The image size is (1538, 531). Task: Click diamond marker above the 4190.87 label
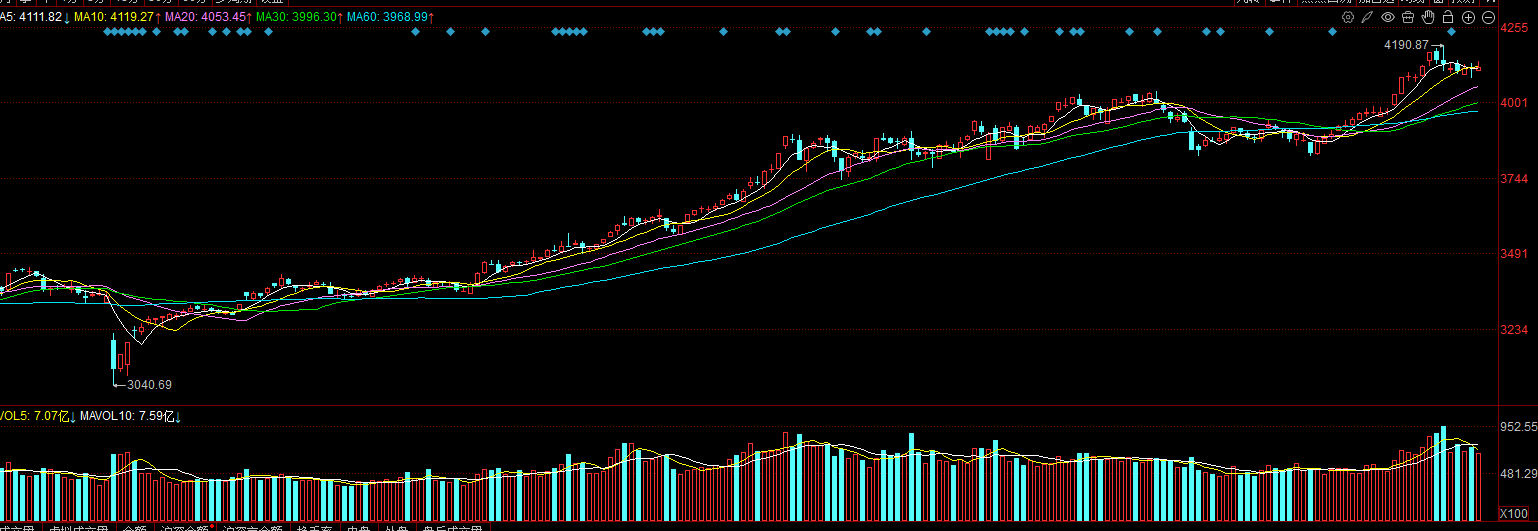click(1451, 33)
